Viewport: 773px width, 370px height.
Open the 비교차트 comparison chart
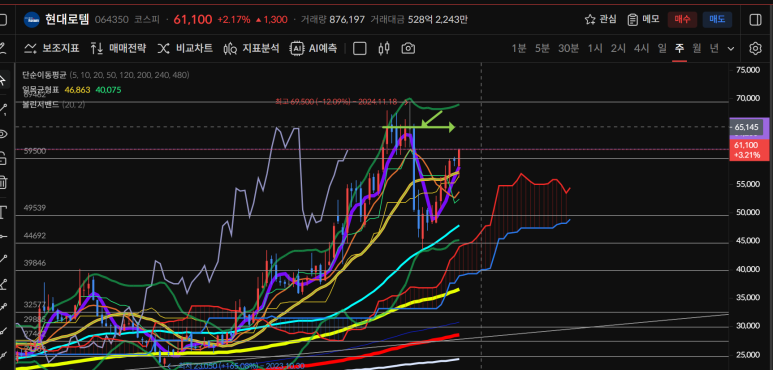pyautogui.click(x=185, y=48)
